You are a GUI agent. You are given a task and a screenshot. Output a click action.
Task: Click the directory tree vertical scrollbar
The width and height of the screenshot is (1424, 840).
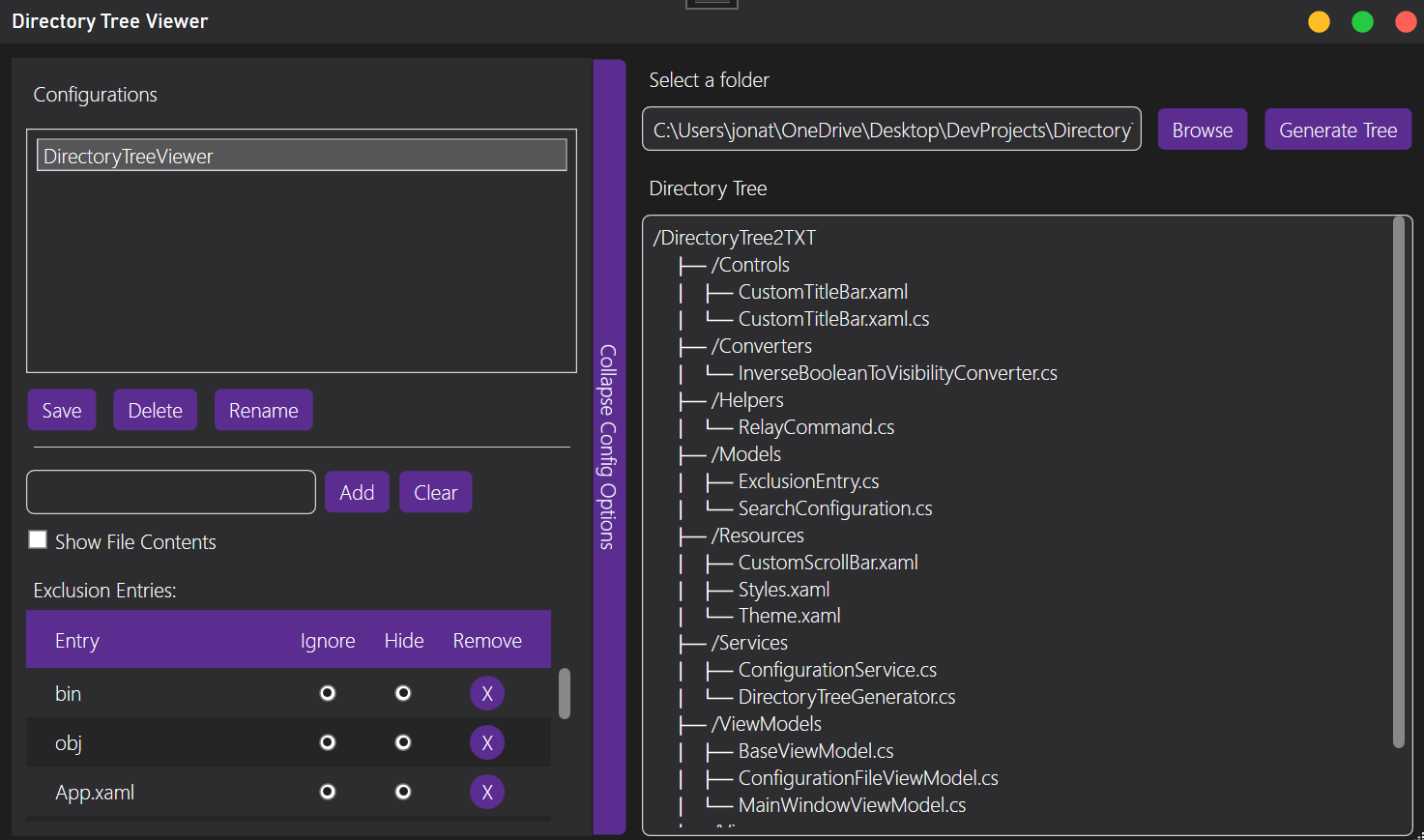[1398, 482]
